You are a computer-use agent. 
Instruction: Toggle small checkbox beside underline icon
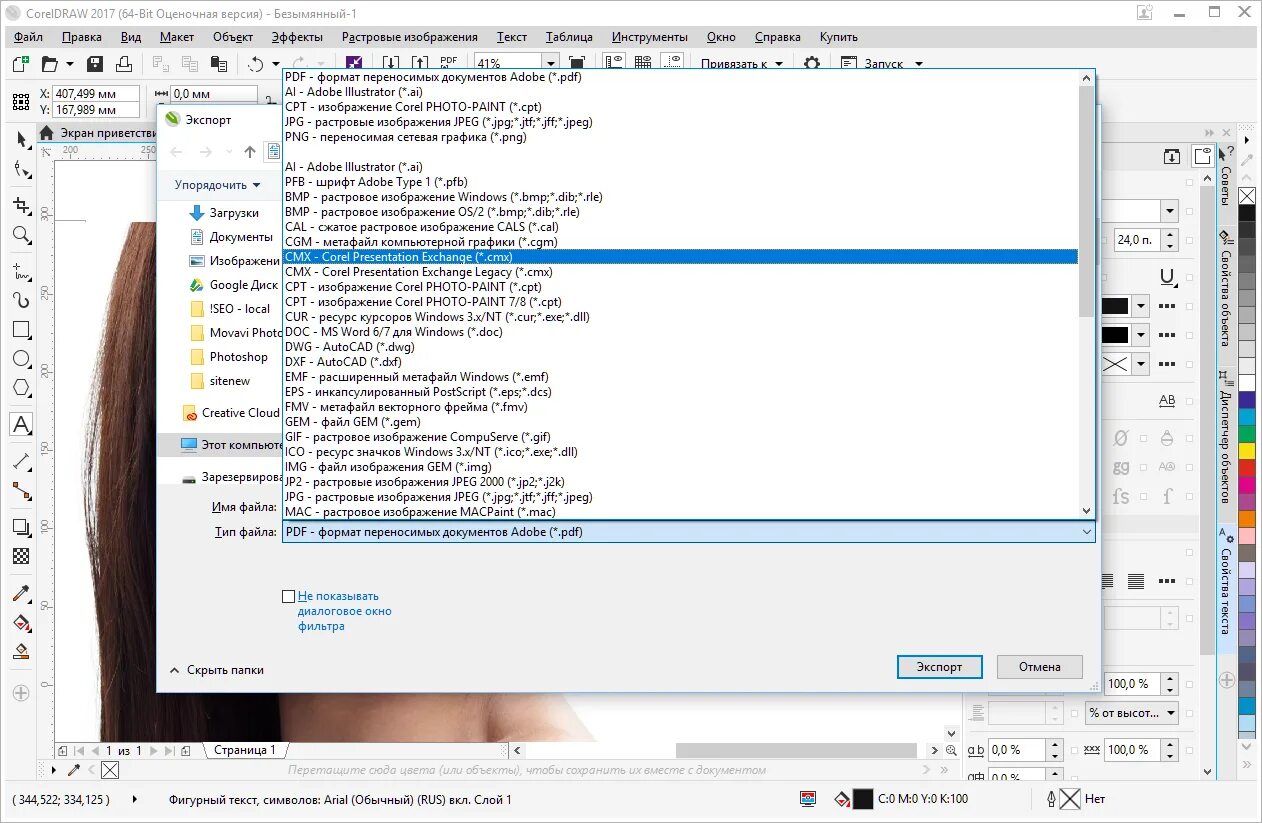coord(1189,277)
